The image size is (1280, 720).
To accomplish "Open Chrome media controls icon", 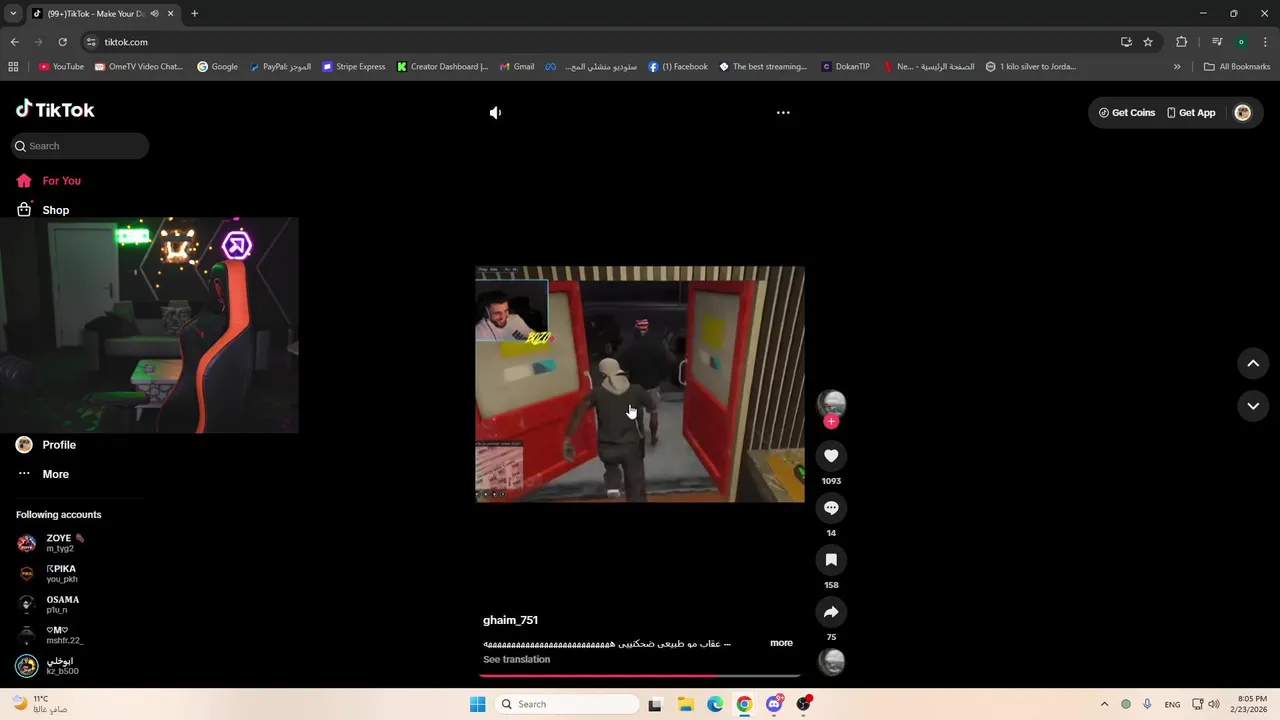I will [x=1217, y=42].
